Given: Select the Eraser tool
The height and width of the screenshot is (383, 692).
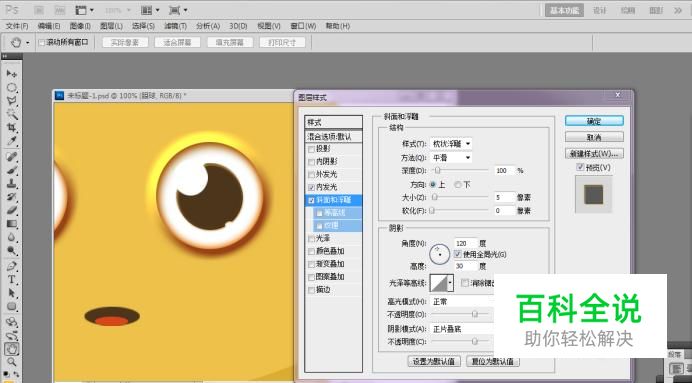Looking at the screenshot, I should pos(11,210).
